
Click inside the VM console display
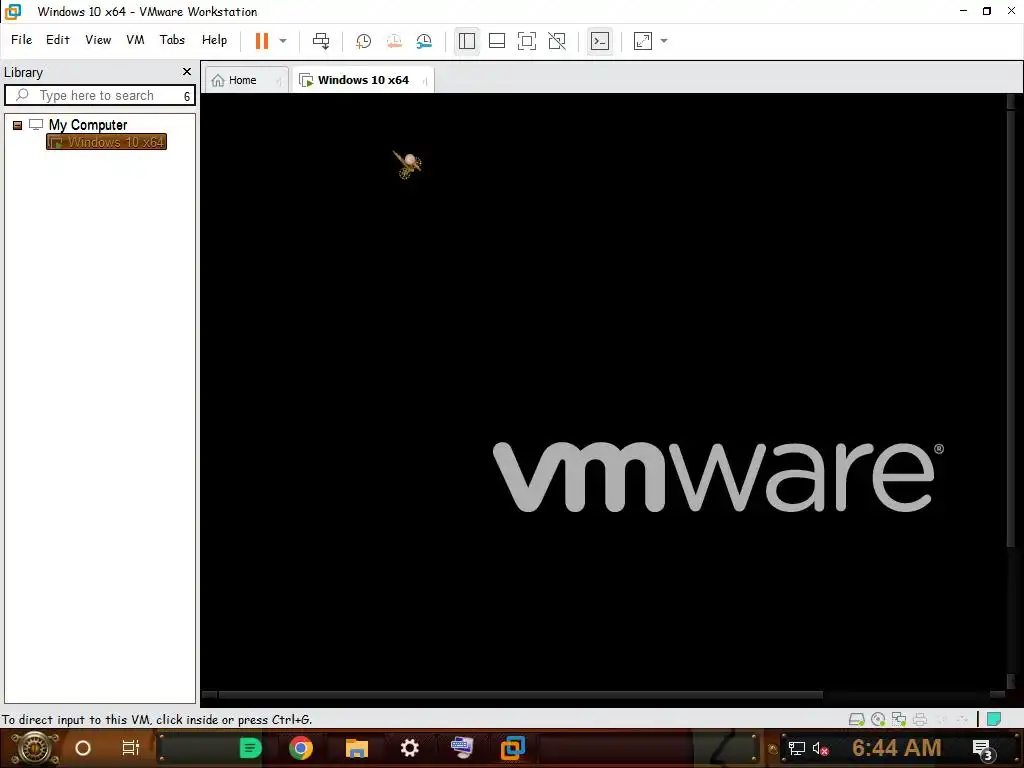point(603,391)
